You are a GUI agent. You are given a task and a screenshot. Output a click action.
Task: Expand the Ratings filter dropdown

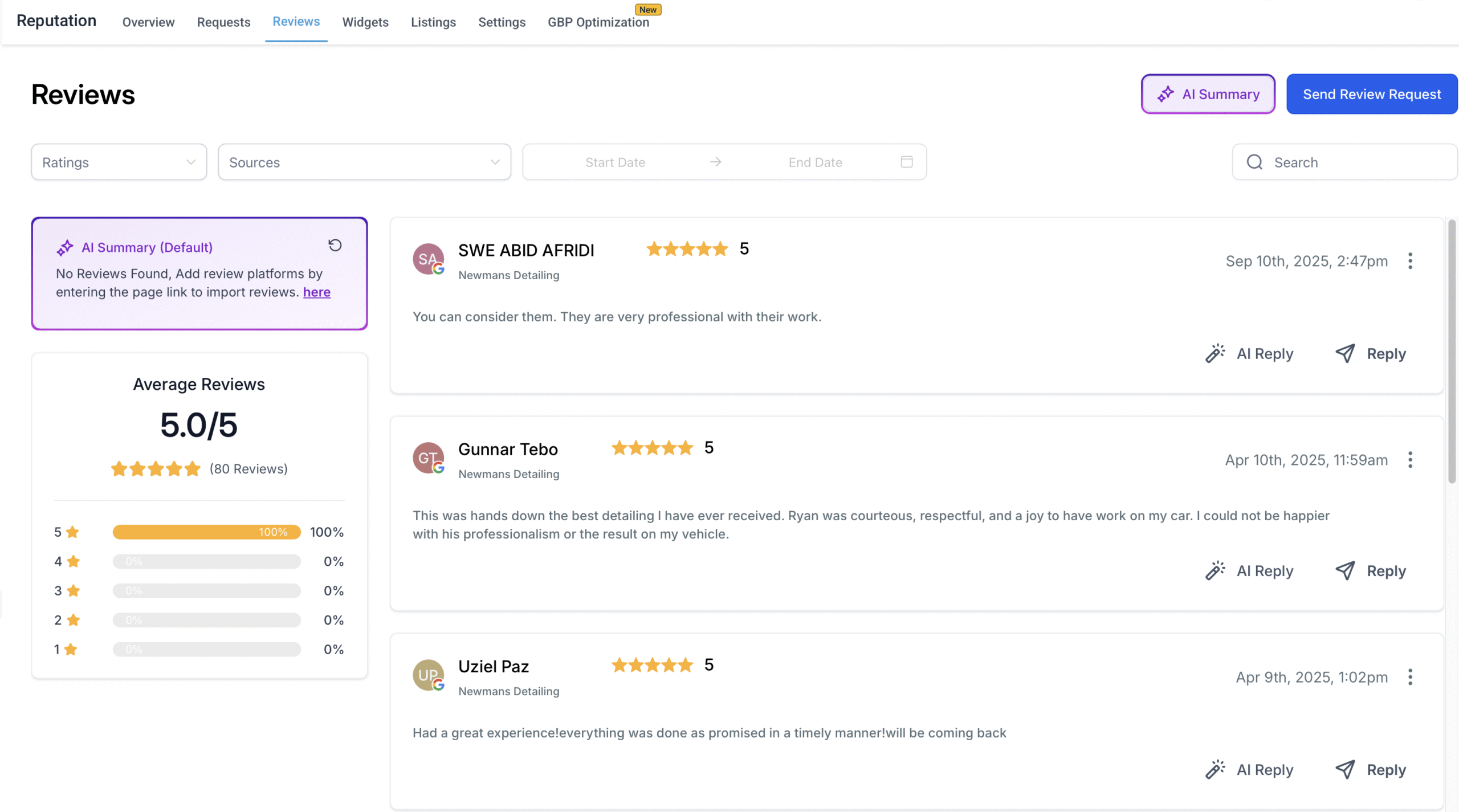(119, 162)
